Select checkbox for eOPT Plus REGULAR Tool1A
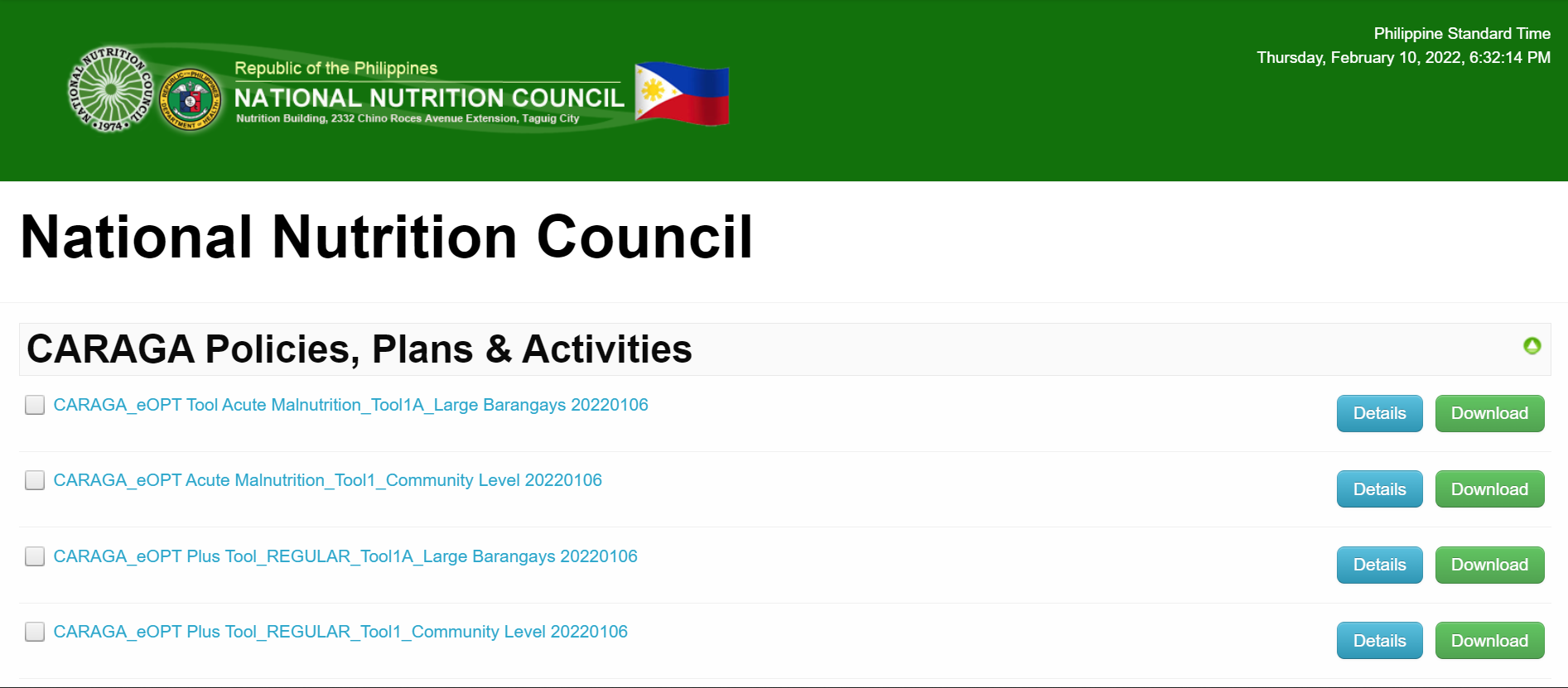Screen dimensions: 1568x688 (35, 556)
